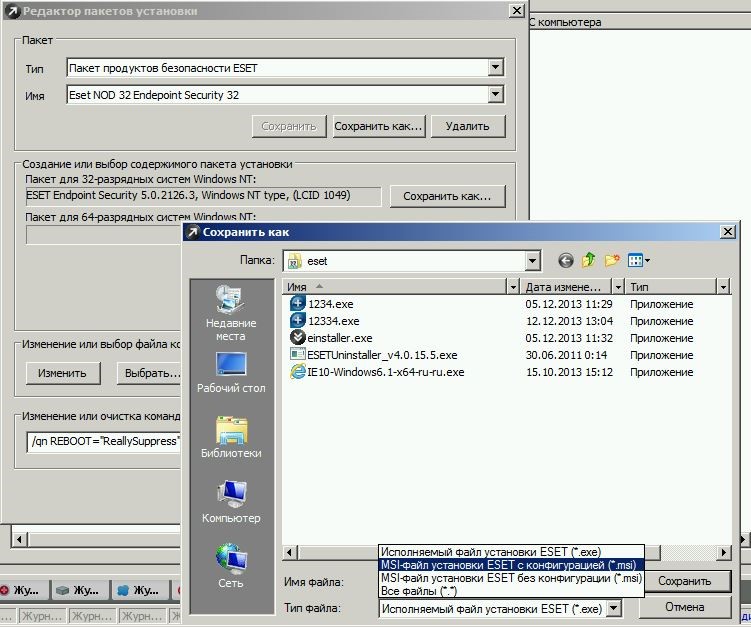This screenshot has width=751, height=627.
Task: Select the ESETUninstaller_v4.0.15.5.exe file icon
Action: 297,354
